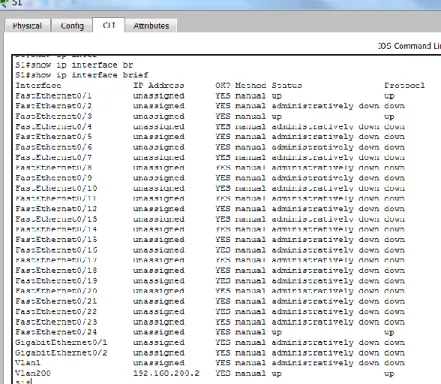
Task: Click the 192.168.200.2 IP address
Action: tap(166, 373)
